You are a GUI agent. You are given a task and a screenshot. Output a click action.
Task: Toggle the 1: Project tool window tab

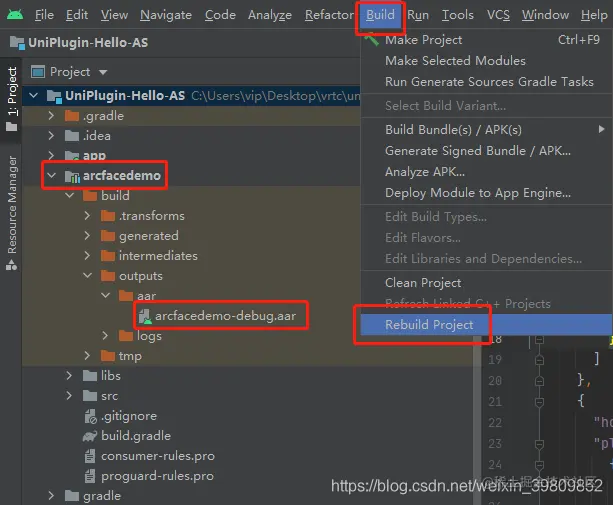12,99
